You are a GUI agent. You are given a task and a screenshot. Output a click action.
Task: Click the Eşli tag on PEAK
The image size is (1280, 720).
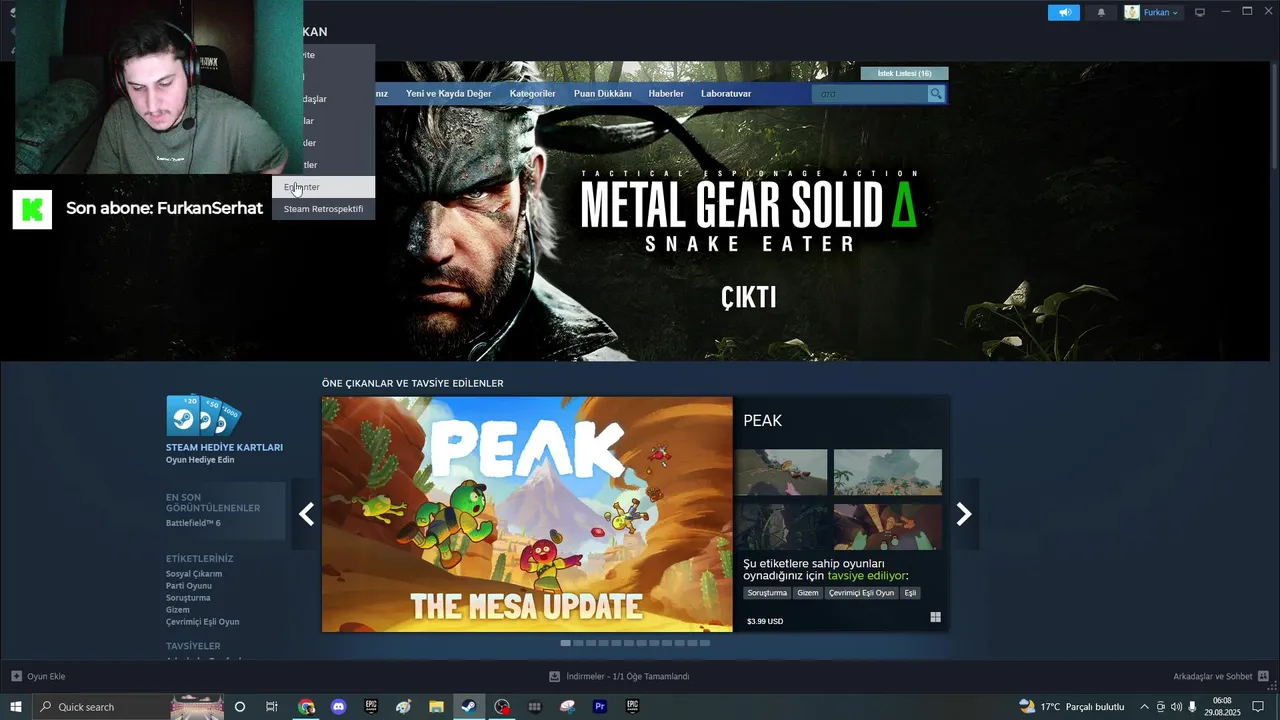click(x=910, y=593)
